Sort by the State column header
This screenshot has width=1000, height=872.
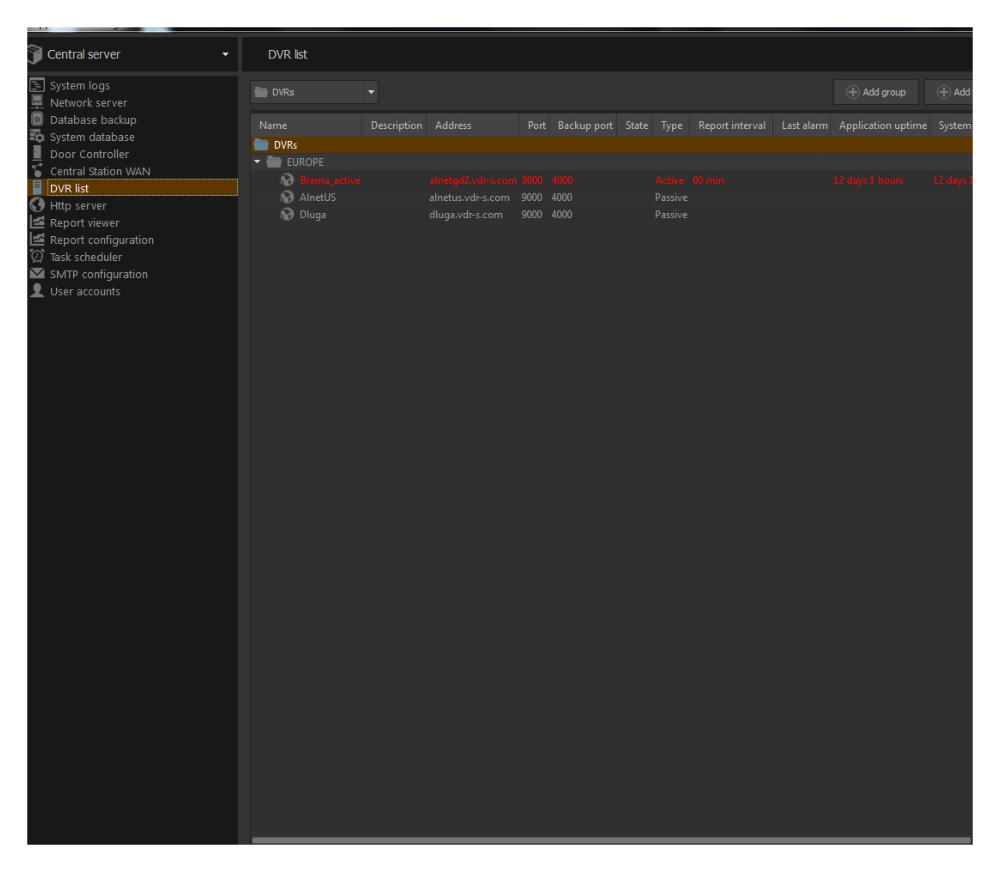click(636, 126)
